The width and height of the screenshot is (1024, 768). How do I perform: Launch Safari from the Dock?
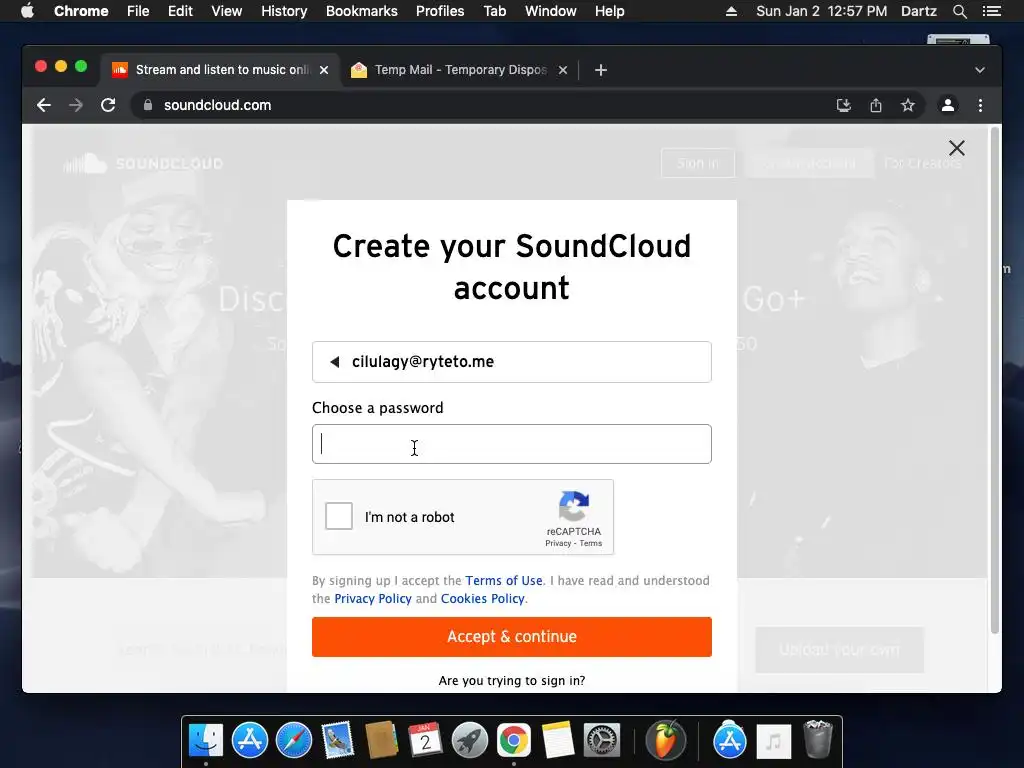(x=294, y=741)
